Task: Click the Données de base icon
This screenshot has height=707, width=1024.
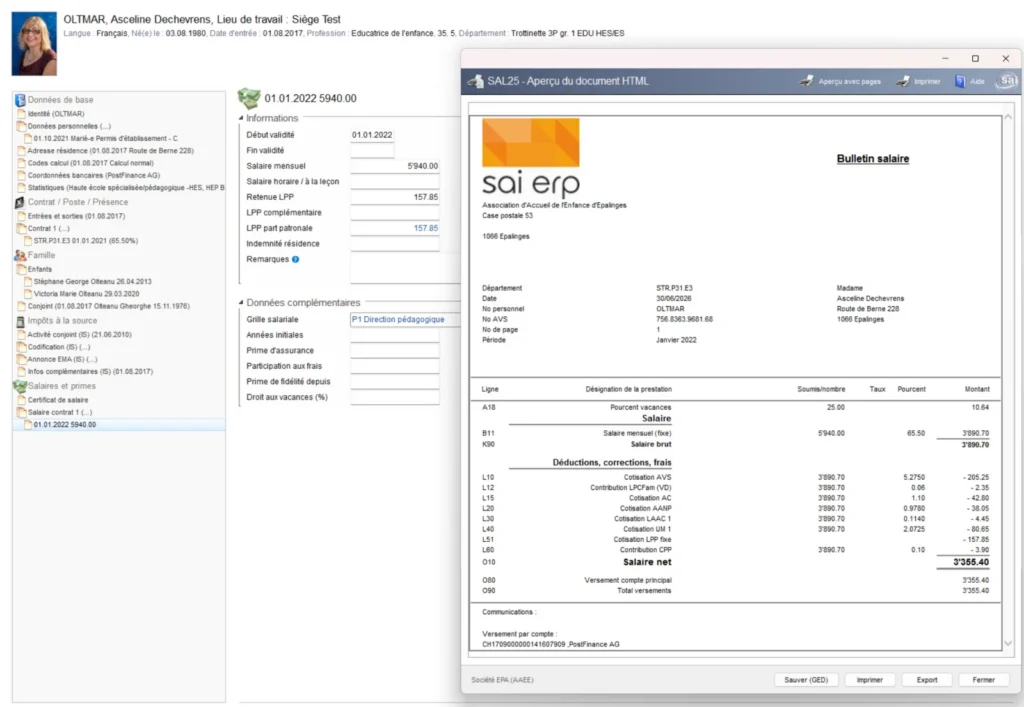Action: pos(20,100)
